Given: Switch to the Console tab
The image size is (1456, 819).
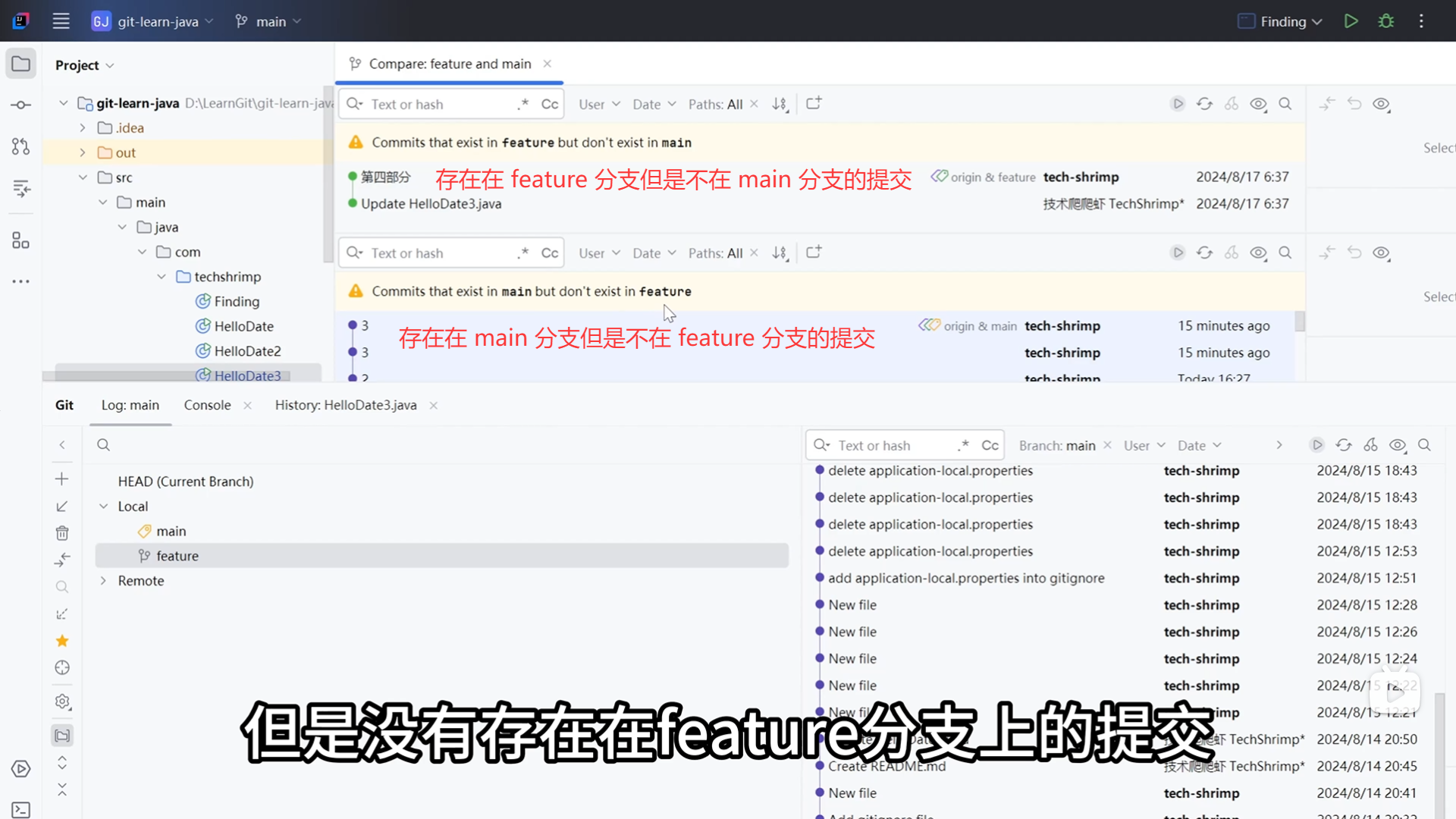Looking at the screenshot, I should 207,405.
